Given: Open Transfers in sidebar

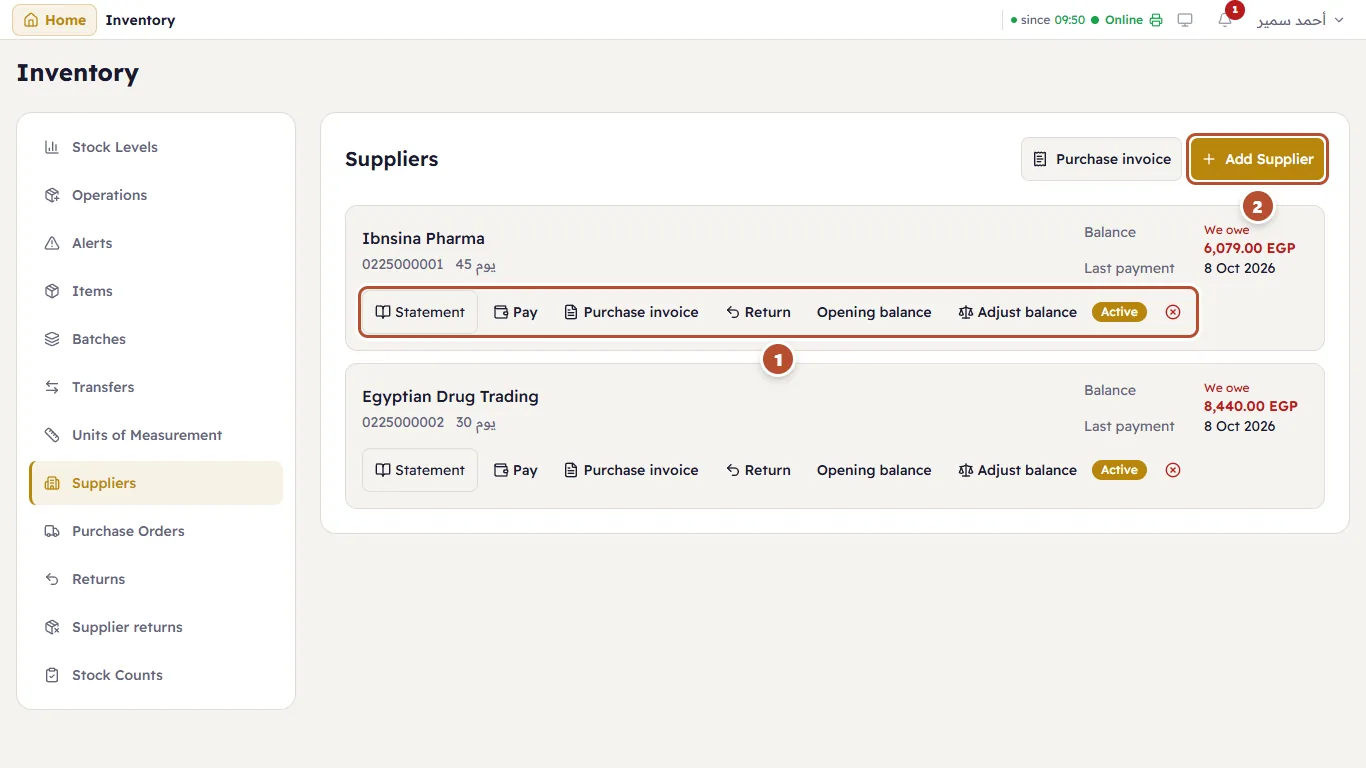Looking at the screenshot, I should point(156,387).
